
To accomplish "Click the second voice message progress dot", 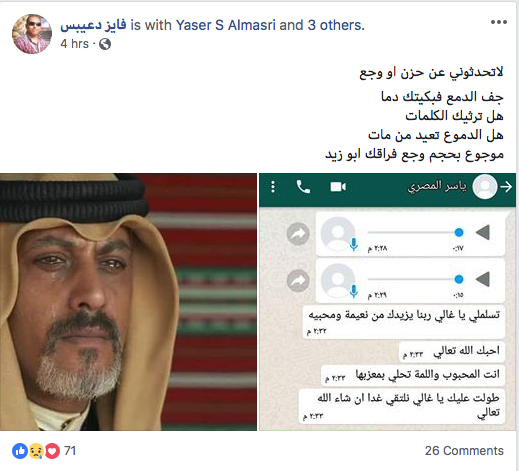I will coord(459,279).
